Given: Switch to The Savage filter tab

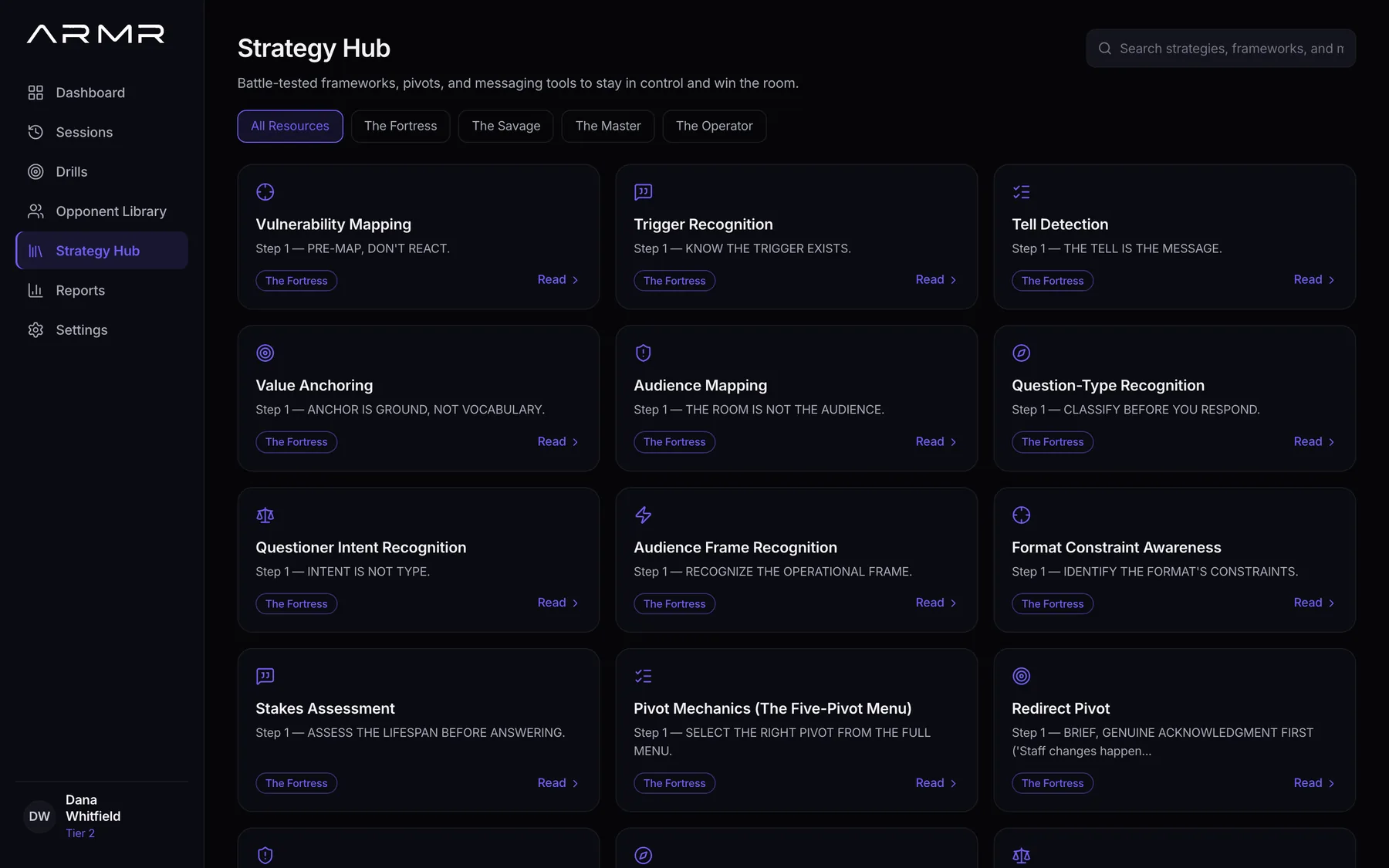Looking at the screenshot, I should click(x=506, y=126).
